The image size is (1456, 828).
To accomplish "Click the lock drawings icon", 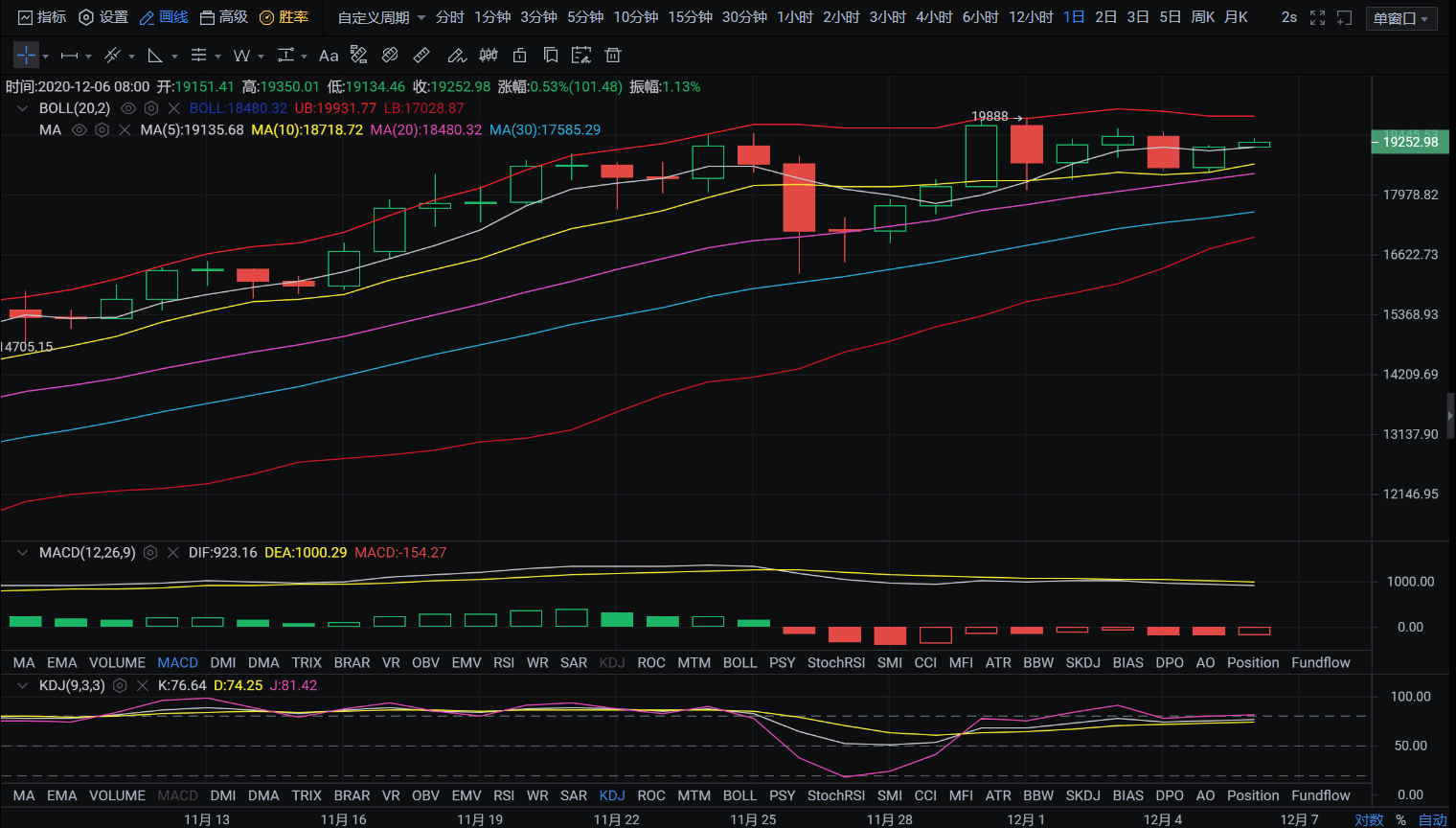I will (519, 56).
